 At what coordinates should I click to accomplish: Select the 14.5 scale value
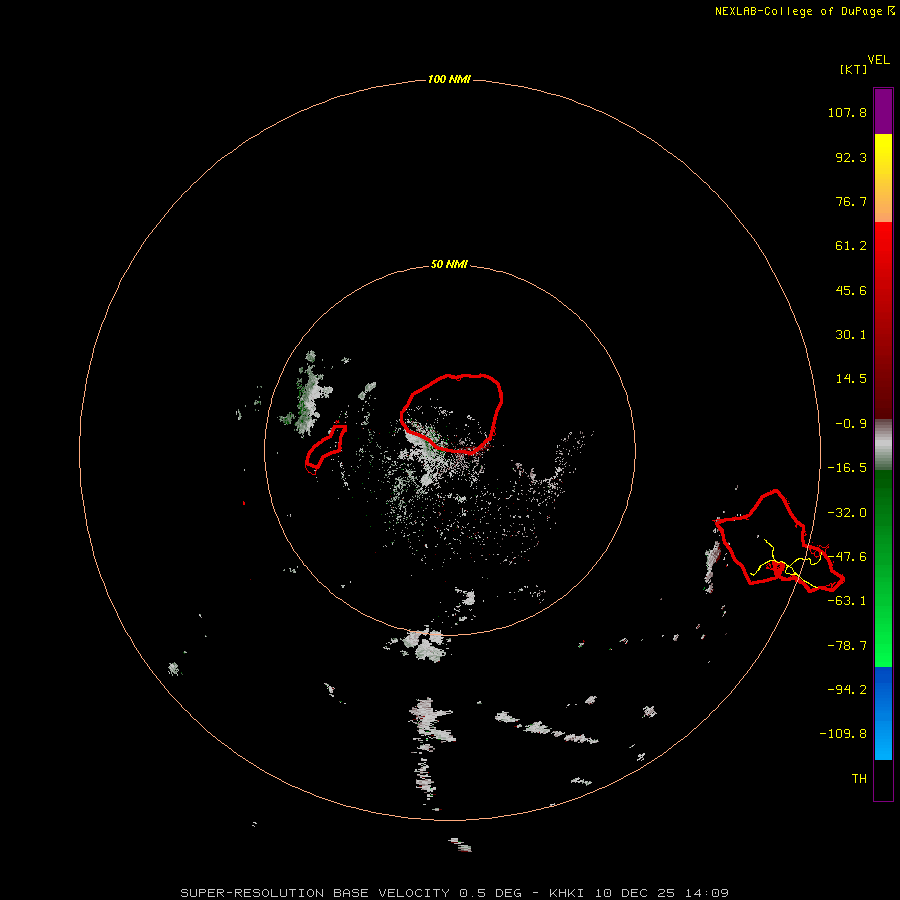(x=851, y=379)
